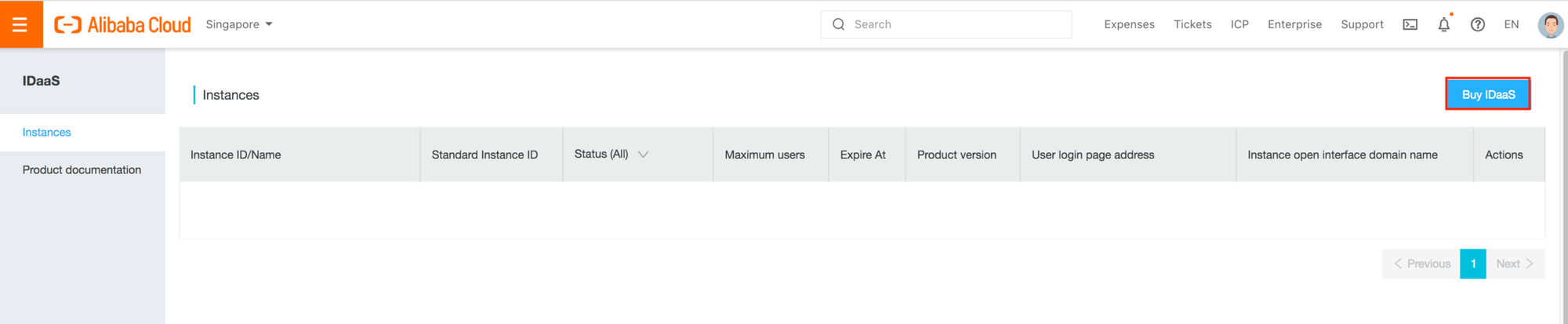Switch language via the EN selector
The image size is (1568, 324).
coord(1511,24)
